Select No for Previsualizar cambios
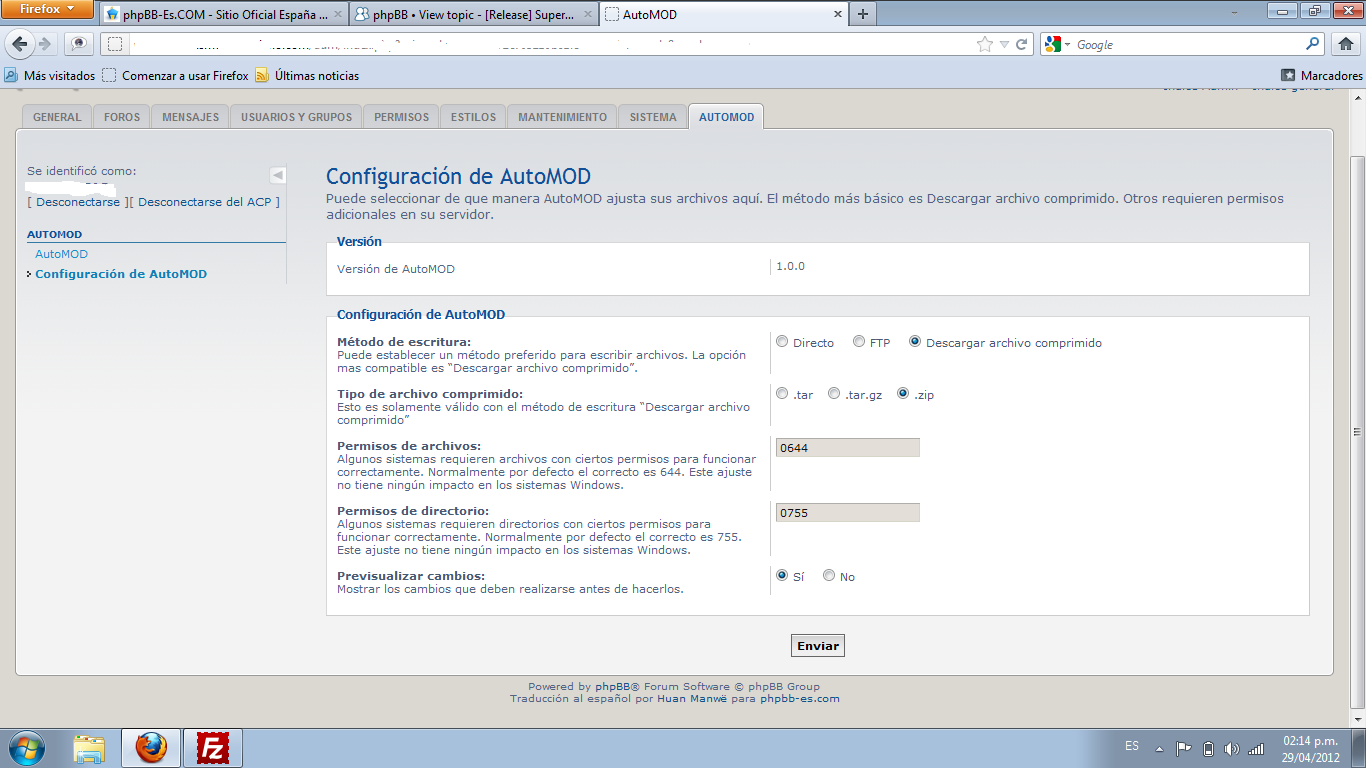Screen dimensions: 1366x768 (x=829, y=576)
